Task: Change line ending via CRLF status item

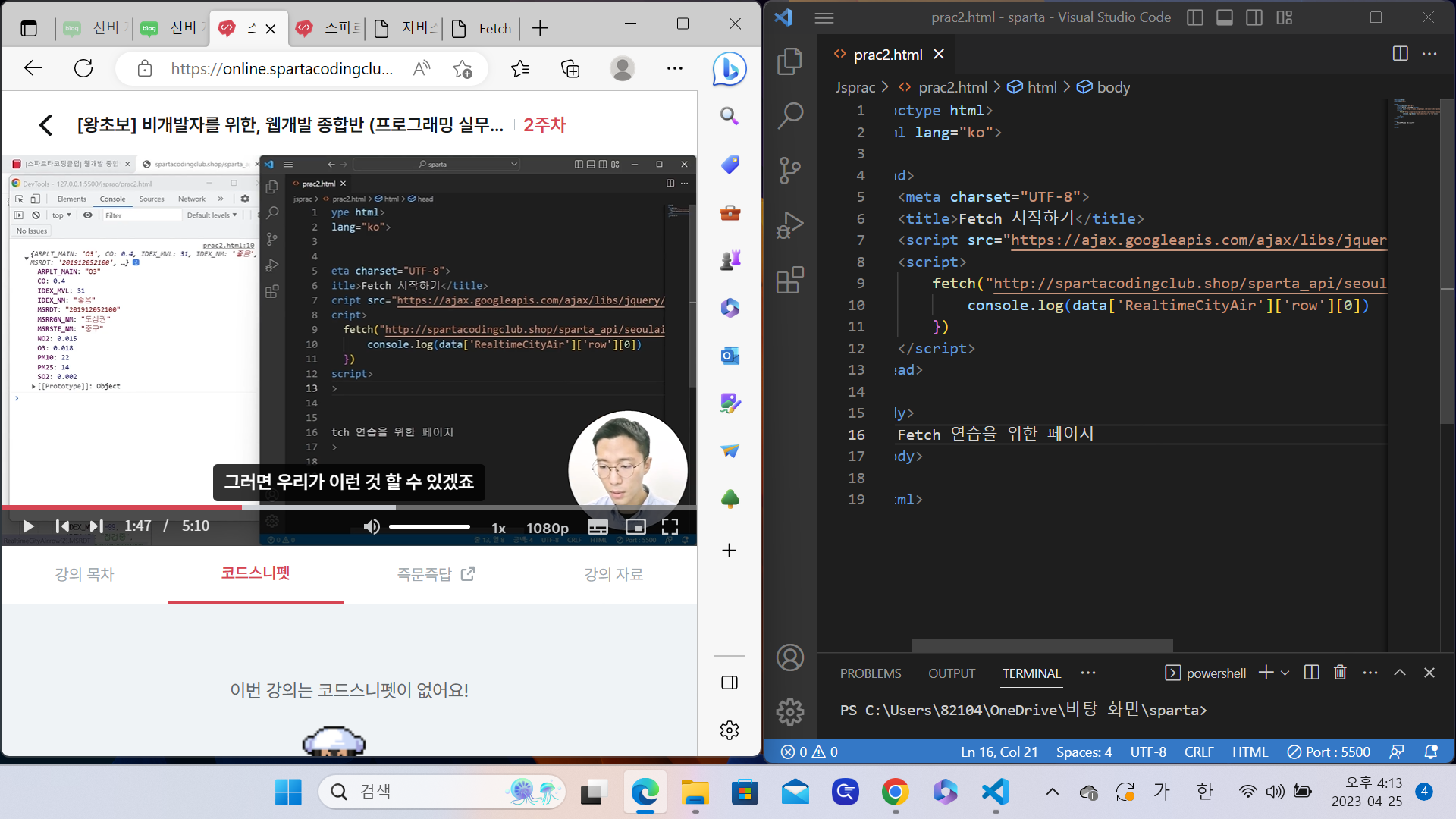Action: (x=1199, y=752)
